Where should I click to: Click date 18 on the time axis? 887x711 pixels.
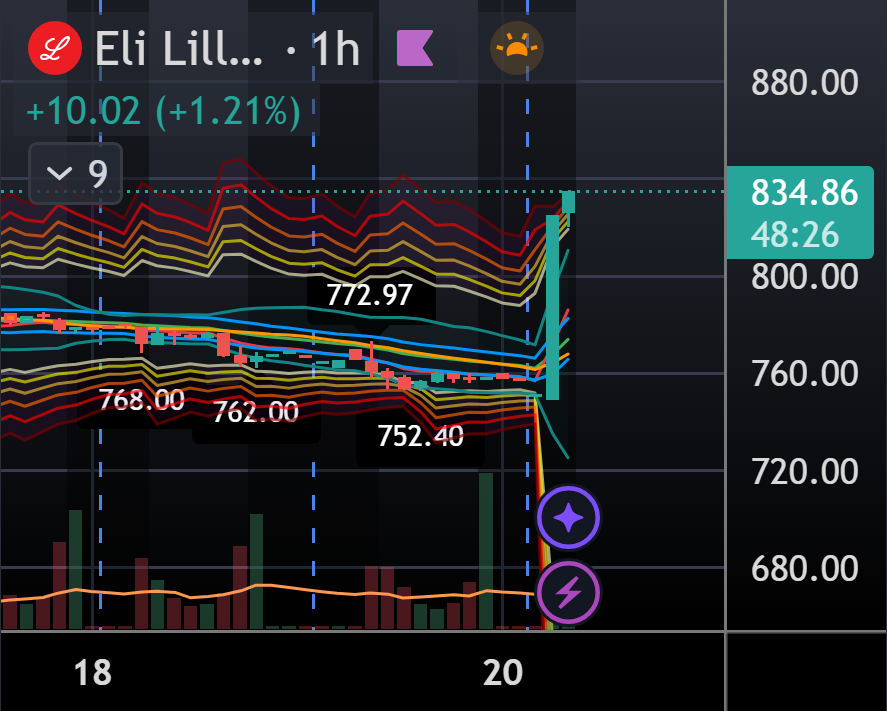[93, 673]
